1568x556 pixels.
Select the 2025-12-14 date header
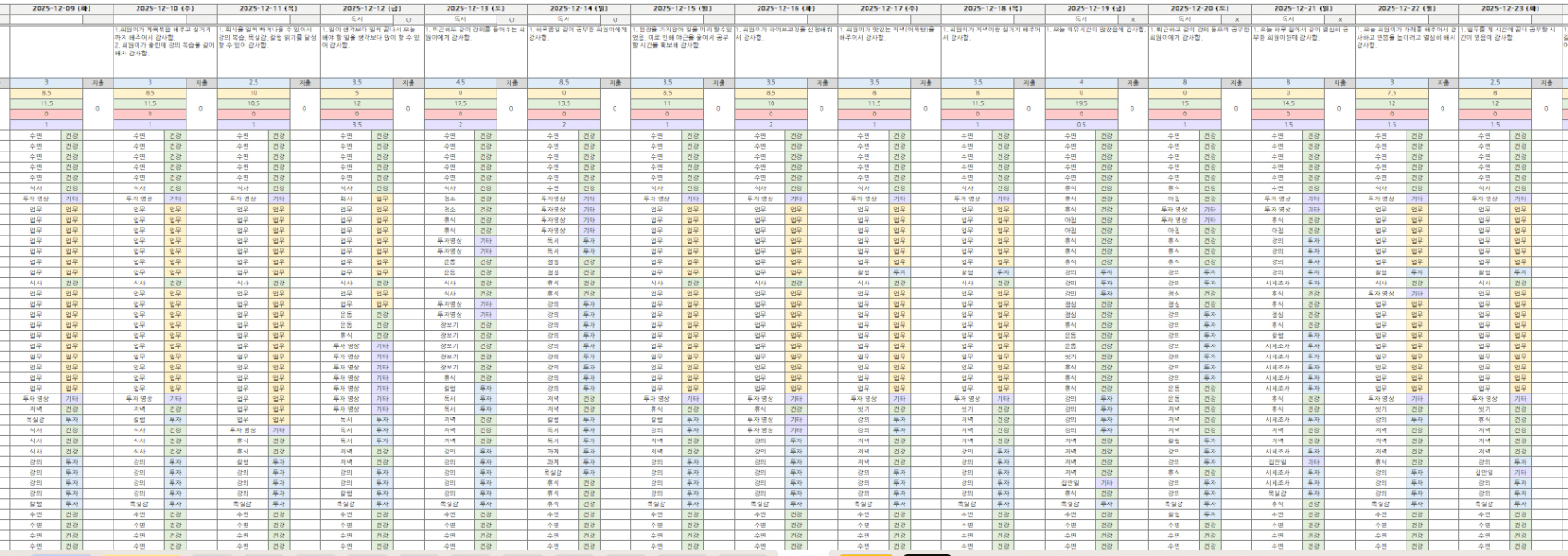coord(579,8)
